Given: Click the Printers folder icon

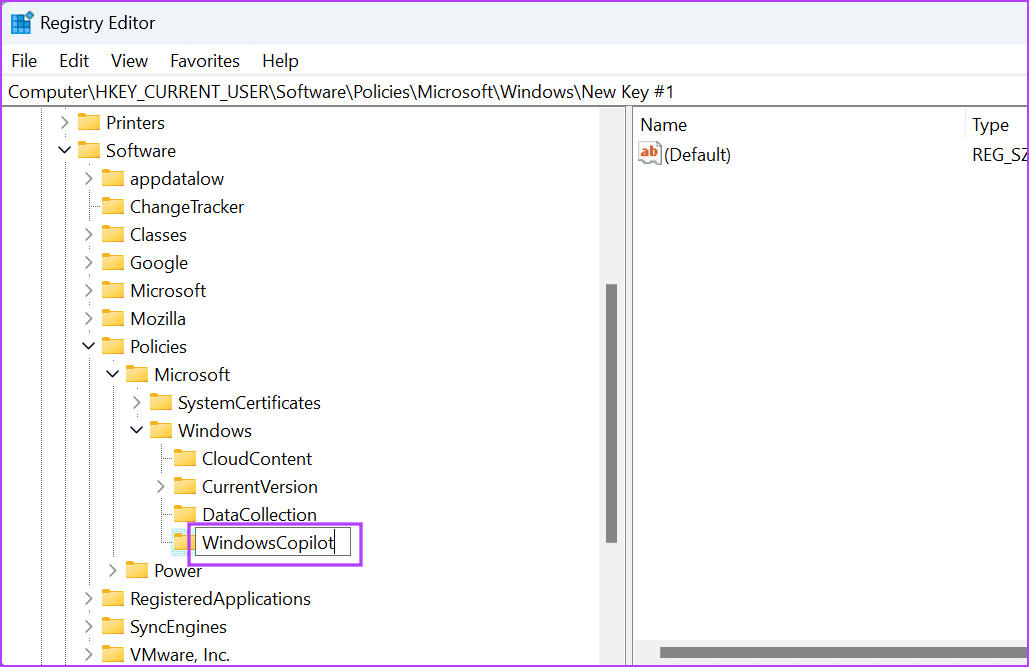Looking at the screenshot, I should (x=89, y=123).
